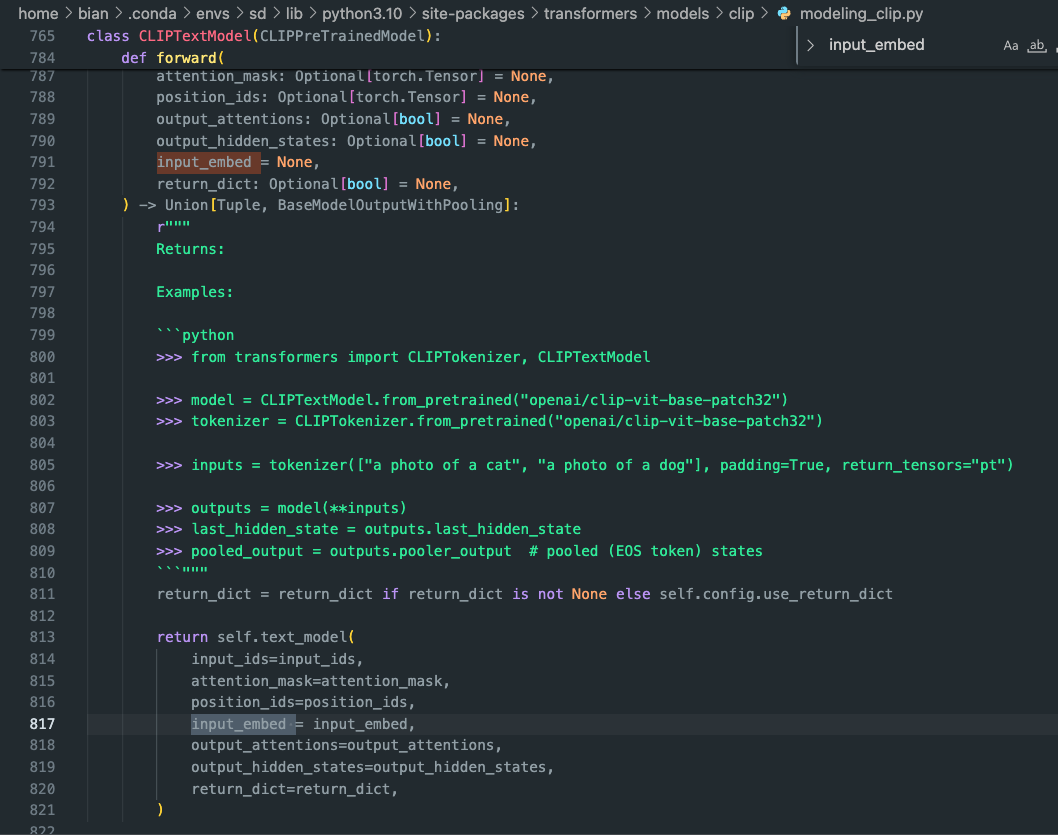Expand the replace field using find widget chevron
The height and width of the screenshot is (835, 1058).
pyautogui.click(x=810, y=45)
